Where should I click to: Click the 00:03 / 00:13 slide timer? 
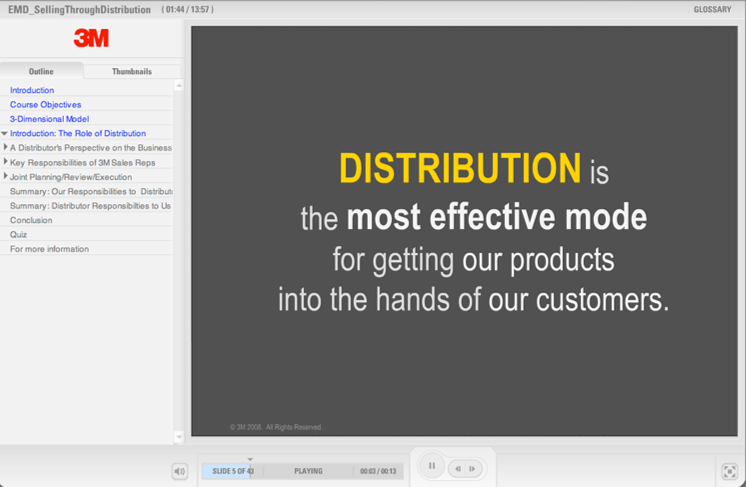pyautogui.click(x=378, y=471)
